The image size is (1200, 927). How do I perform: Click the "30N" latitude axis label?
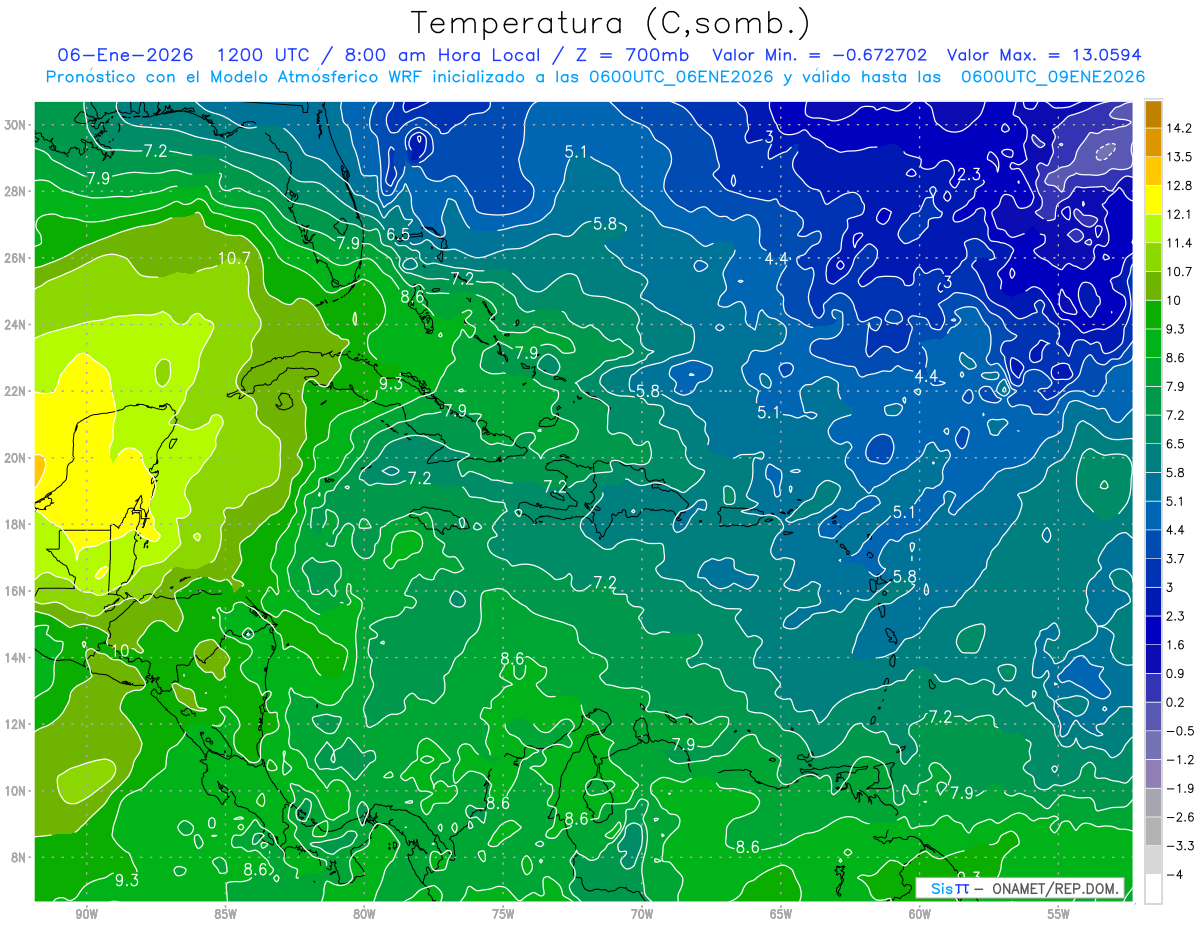coord(15,125)
